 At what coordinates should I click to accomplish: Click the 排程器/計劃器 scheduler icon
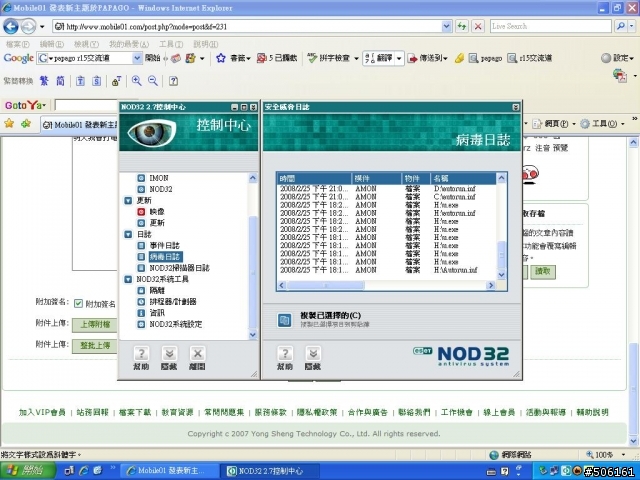point(141,302)
